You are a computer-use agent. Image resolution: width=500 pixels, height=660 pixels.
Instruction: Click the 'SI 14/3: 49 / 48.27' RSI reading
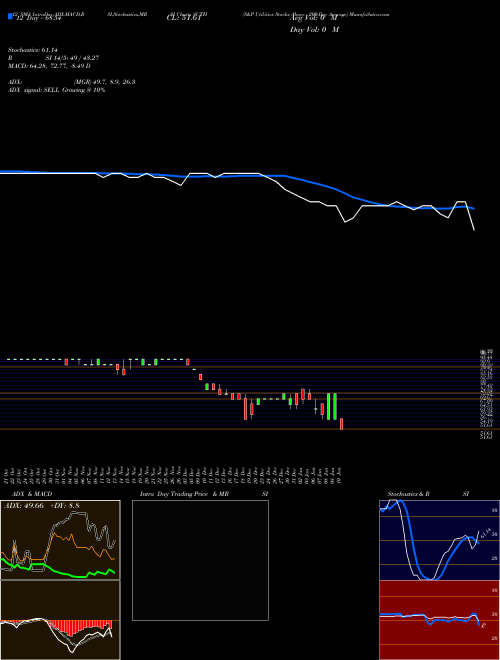(72, 58)
